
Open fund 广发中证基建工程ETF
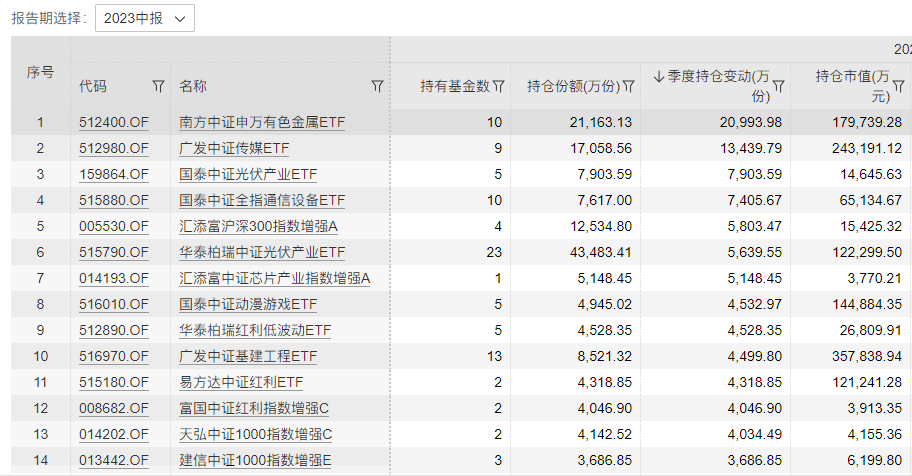tap(248, 356)
